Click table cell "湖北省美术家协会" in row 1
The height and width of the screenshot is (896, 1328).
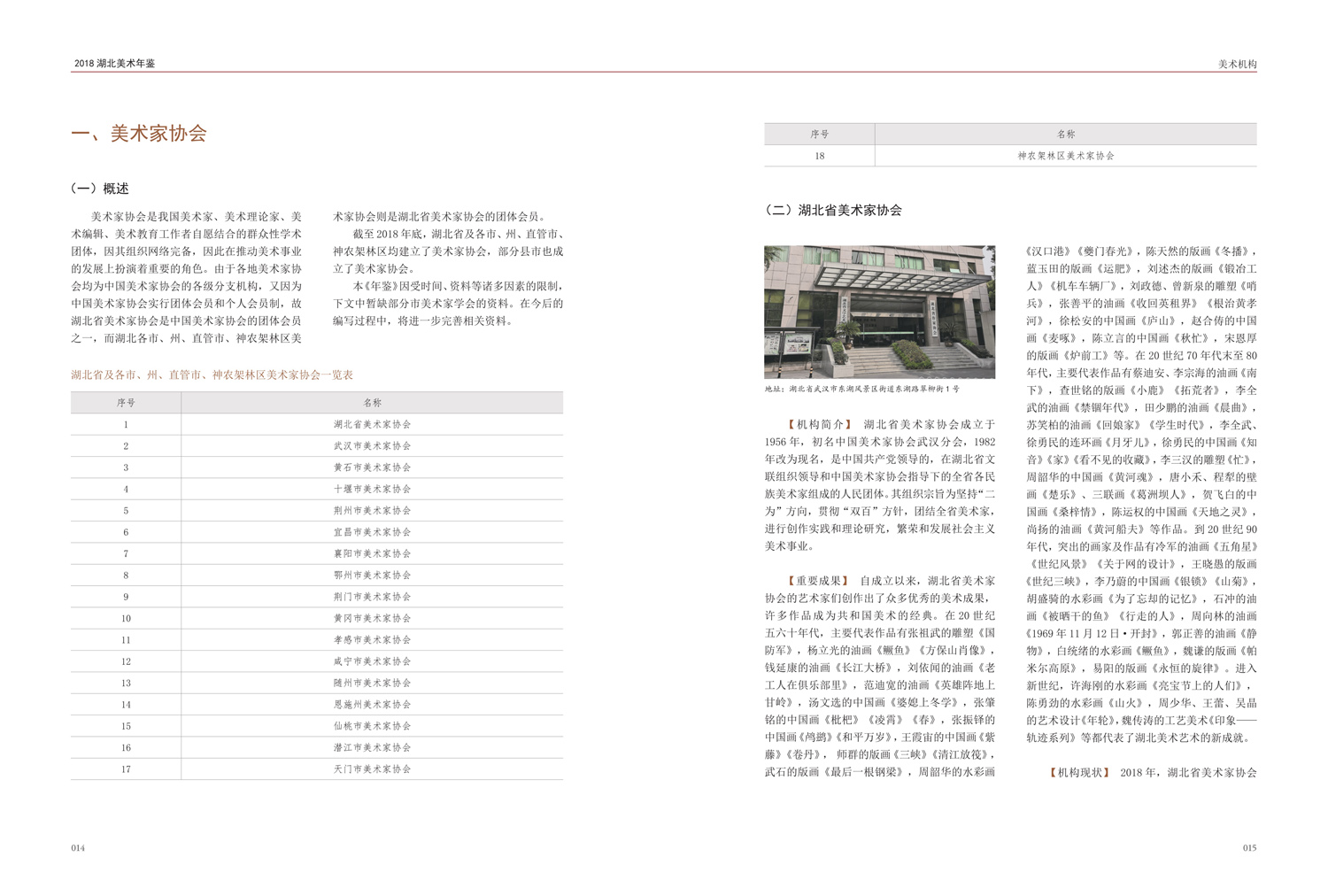pos(373,424)
